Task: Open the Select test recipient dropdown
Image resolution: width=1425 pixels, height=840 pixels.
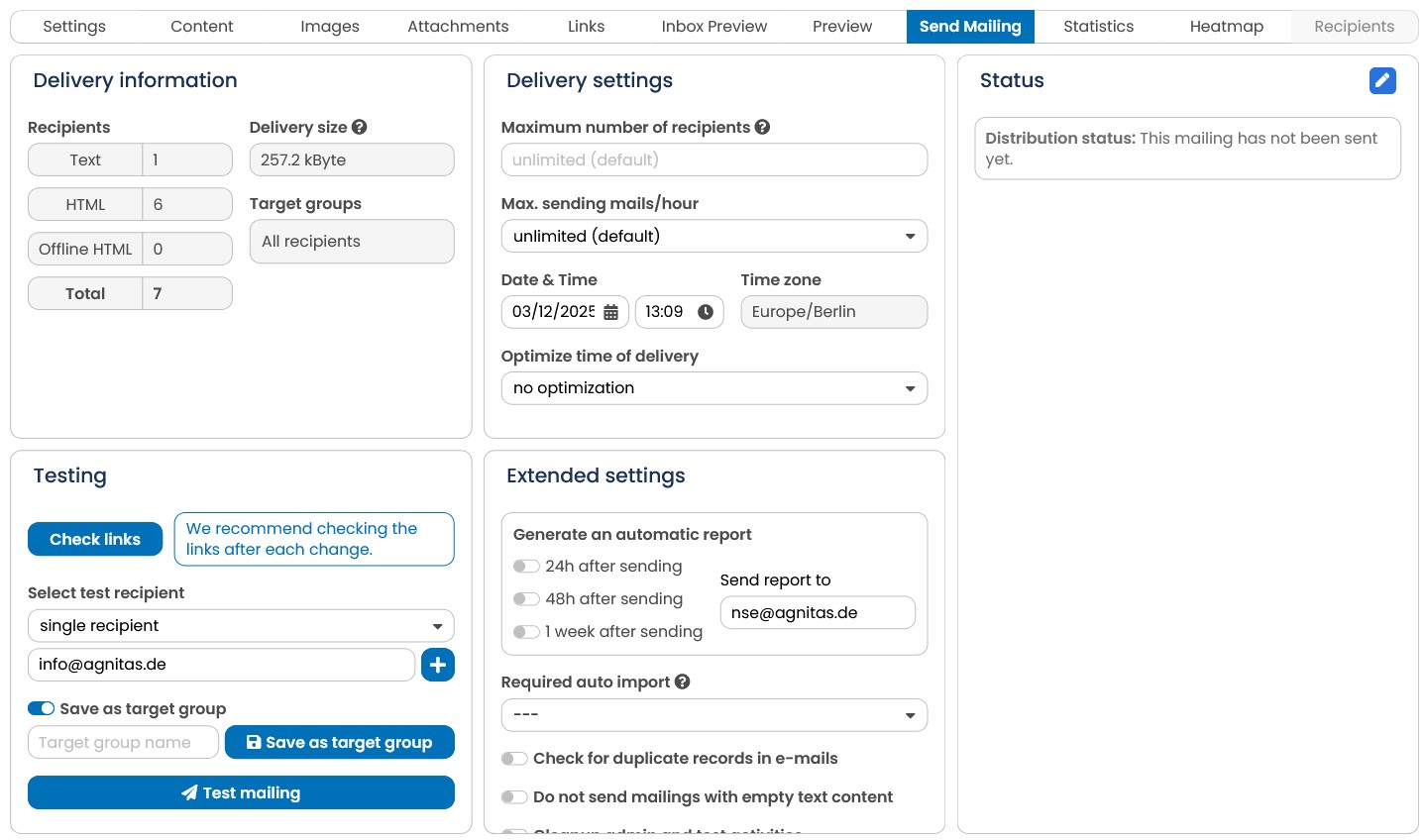Action: point(241,626)
